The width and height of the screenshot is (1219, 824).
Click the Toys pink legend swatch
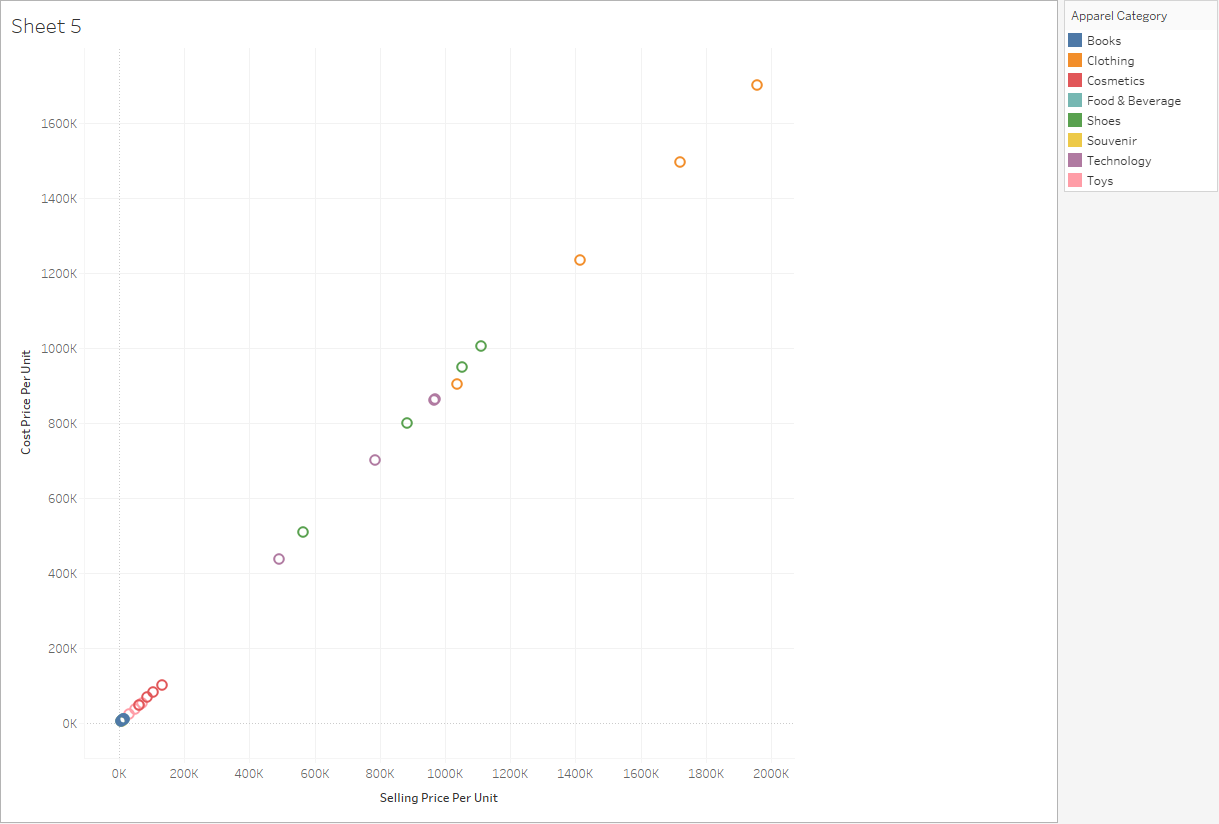[1075, 181]
